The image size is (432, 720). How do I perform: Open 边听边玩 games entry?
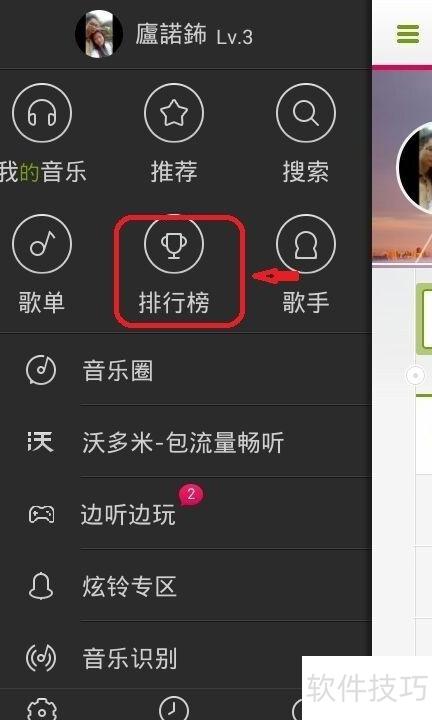tap(186, 514)
